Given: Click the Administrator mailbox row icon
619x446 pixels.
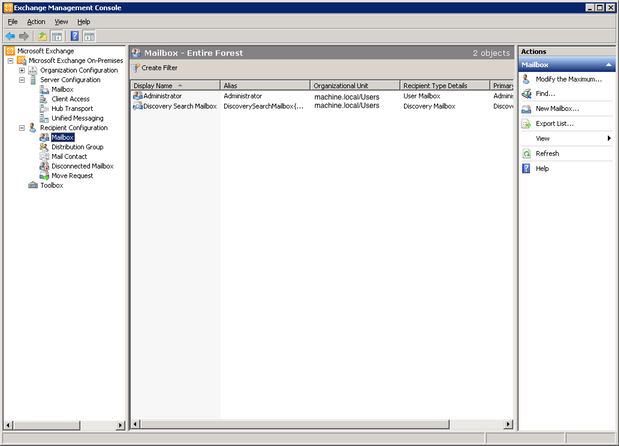Looking at the screenshot, I should (138, 96).
